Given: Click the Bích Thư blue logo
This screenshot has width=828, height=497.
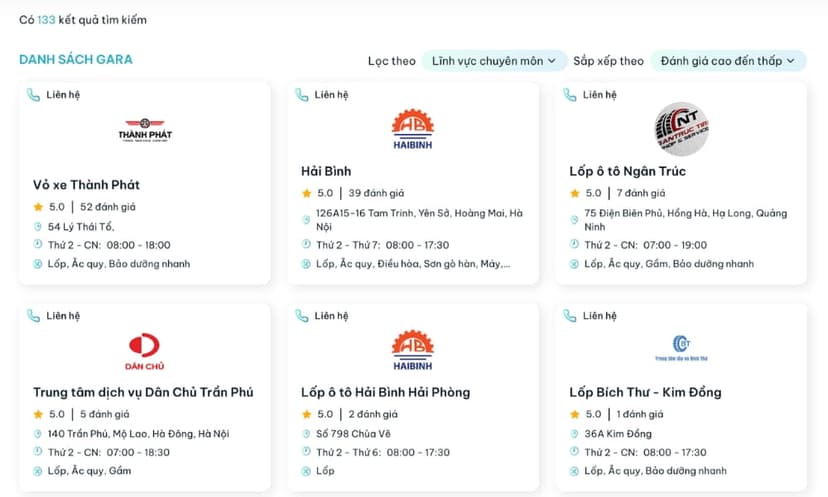Looking at the screenshot, I should 681,348.
